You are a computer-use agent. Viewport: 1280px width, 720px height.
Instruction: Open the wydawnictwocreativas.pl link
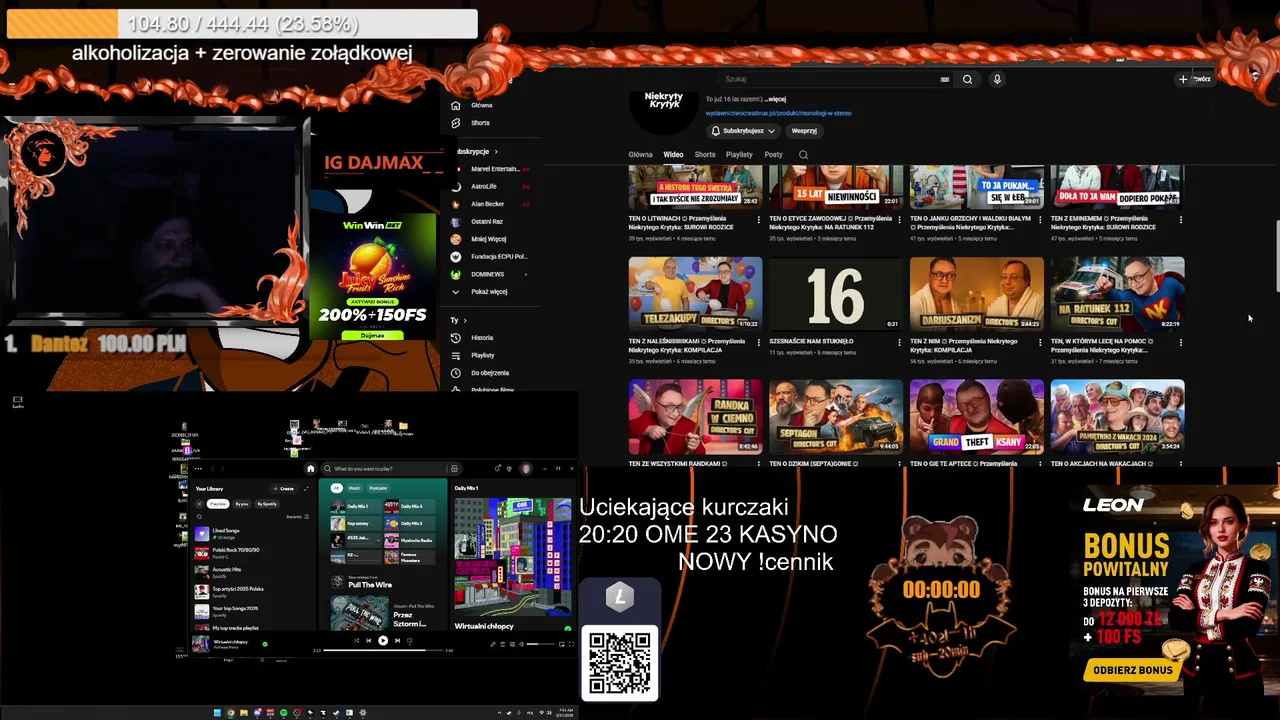pos(779,113)
